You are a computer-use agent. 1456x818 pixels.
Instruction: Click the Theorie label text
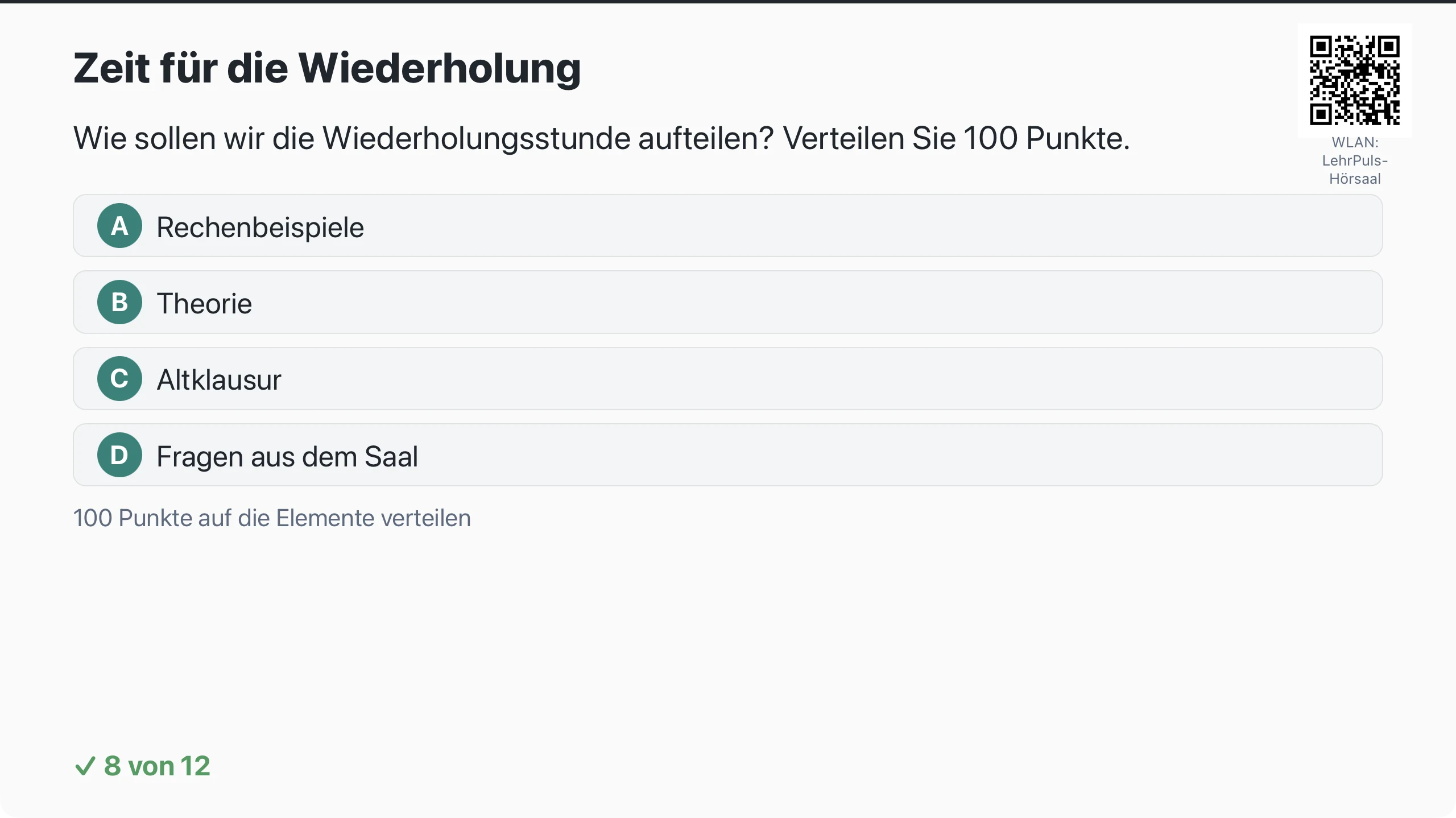tap(204, 303)
